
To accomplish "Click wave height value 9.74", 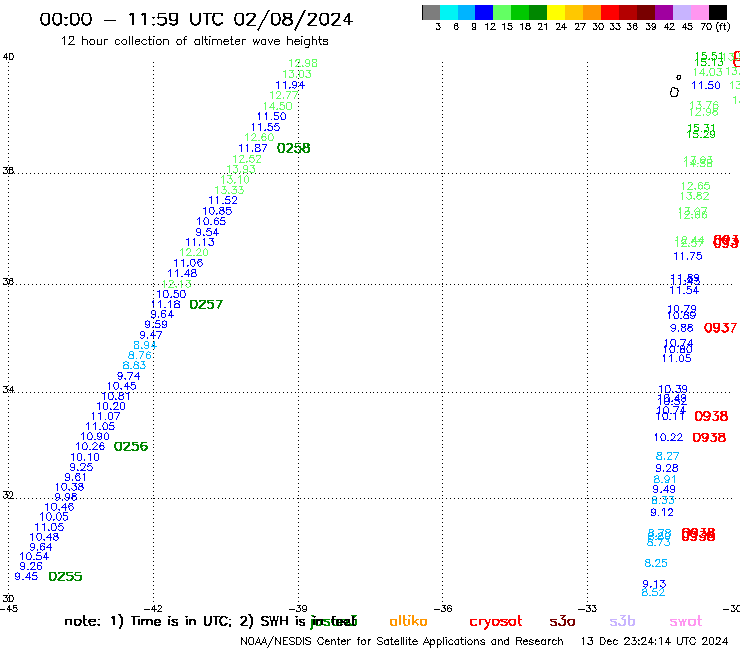I will coord(128,376).
